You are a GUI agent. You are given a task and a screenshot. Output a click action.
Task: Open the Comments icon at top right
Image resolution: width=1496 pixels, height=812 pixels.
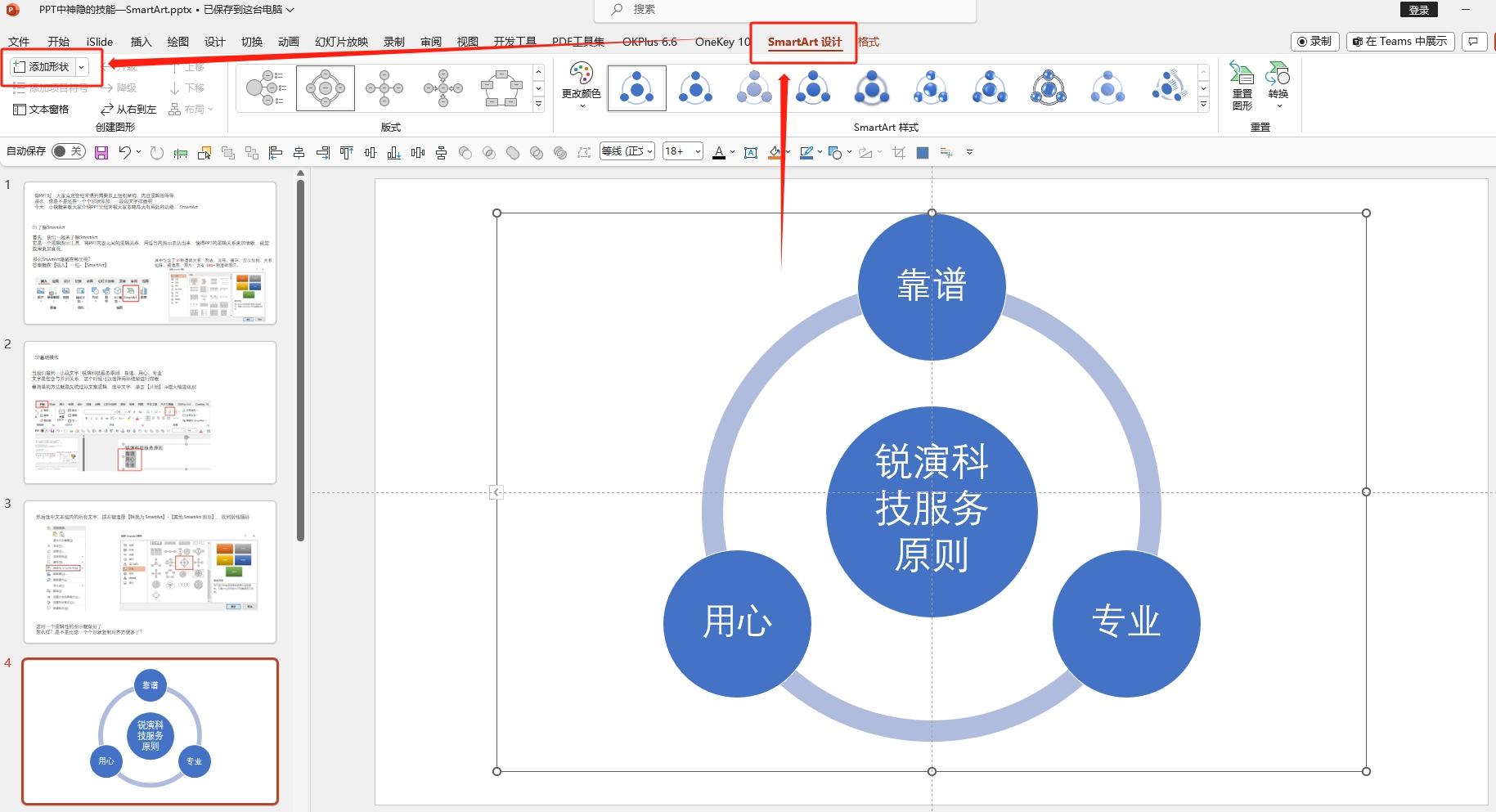coord(1474,41)
